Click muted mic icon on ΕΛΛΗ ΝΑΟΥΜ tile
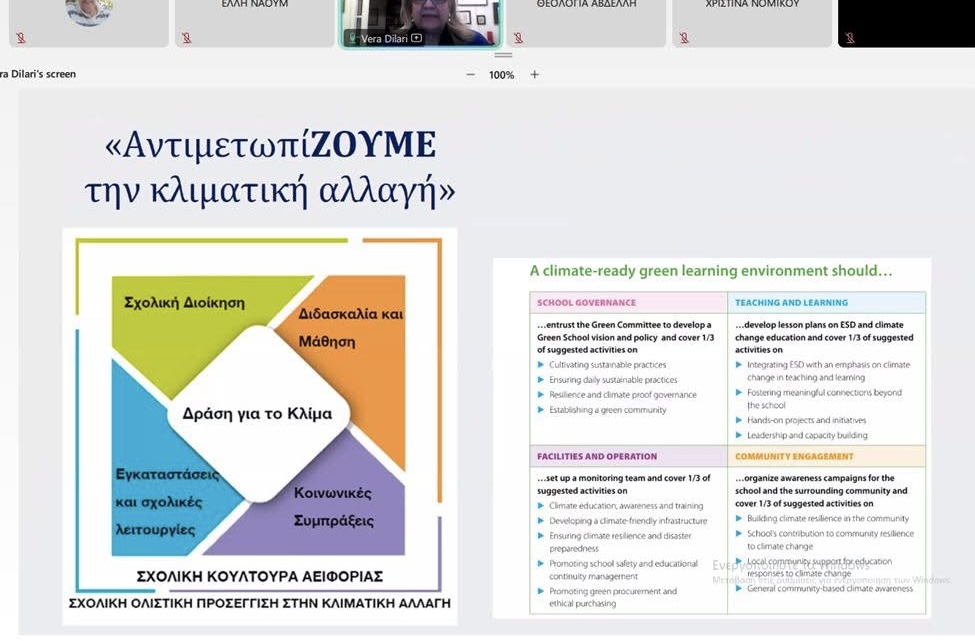 [x=186, y=38]
